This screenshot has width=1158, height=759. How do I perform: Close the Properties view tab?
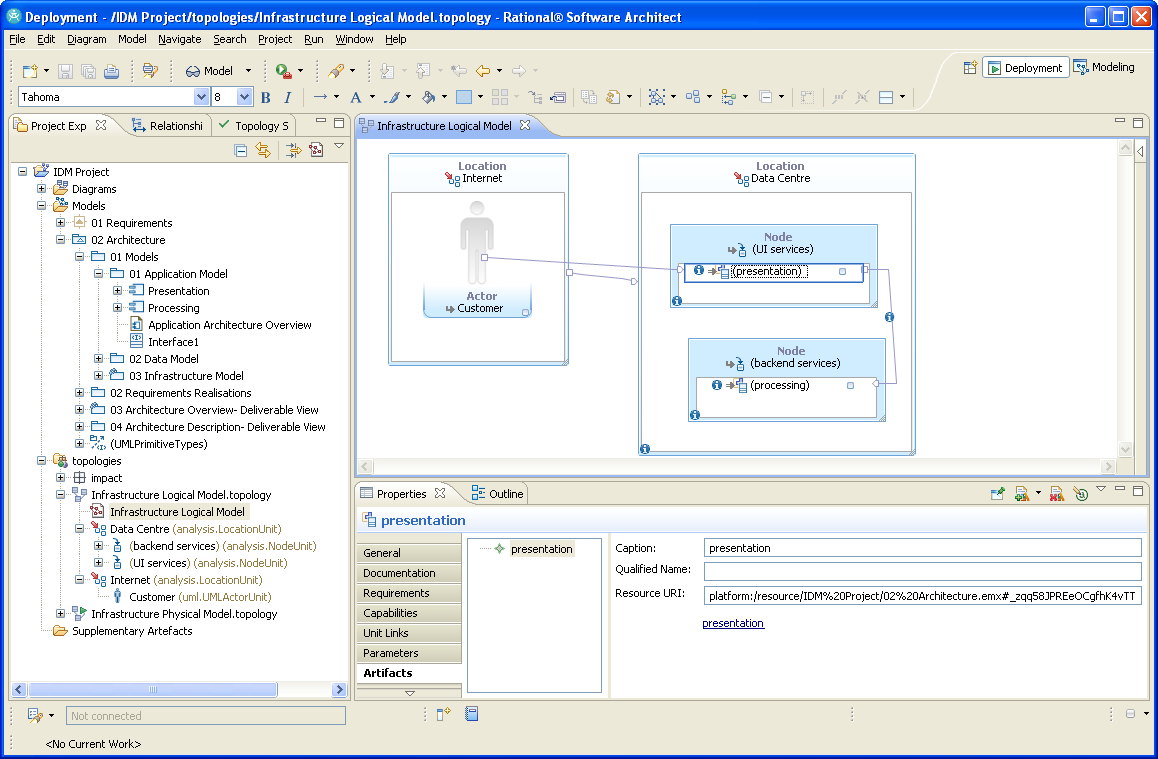pos(440,493)
